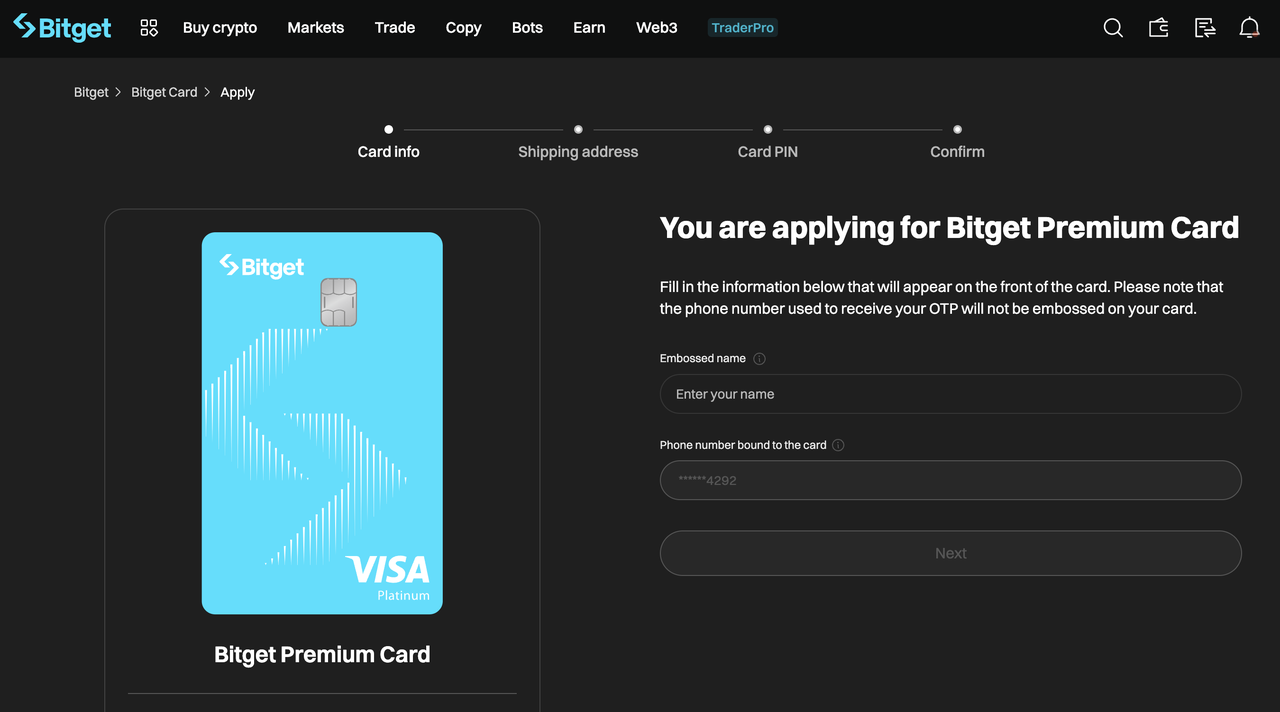Click the Bitget logo
The height and width of the screenshot is (712, 1280).
62,27
